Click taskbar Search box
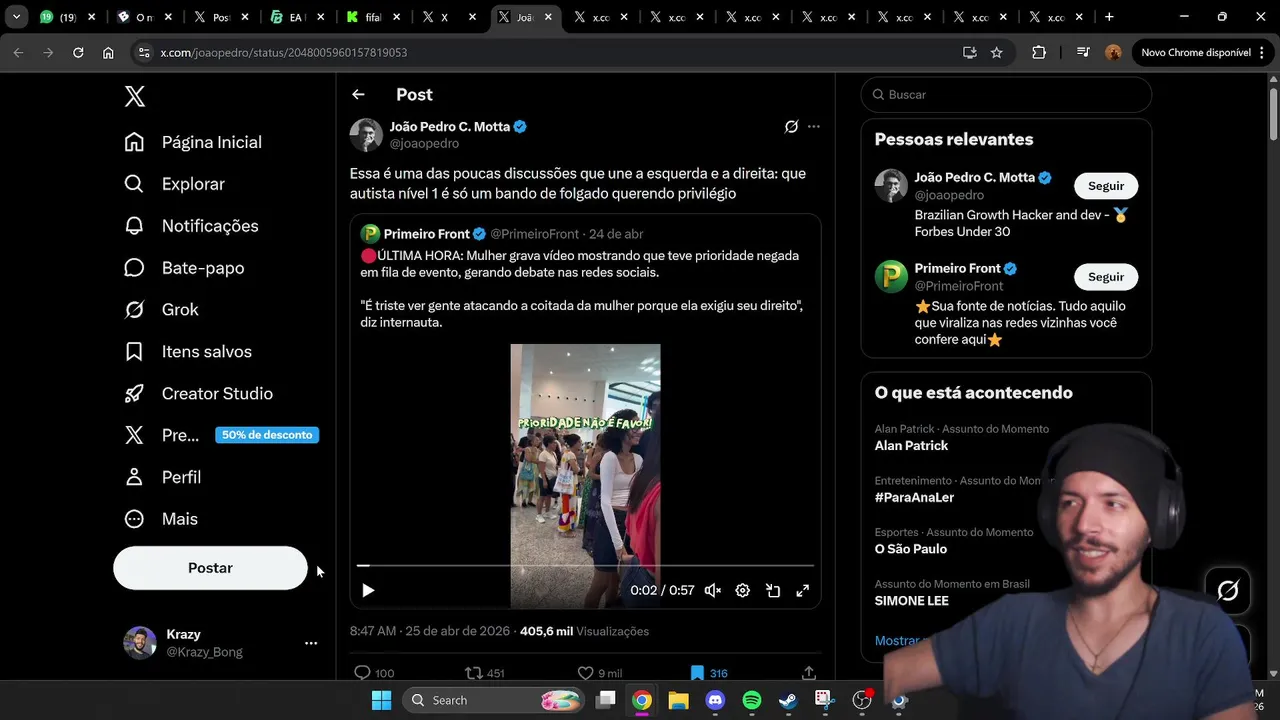Screen dimensions: 1280x720 coord(494,701)
